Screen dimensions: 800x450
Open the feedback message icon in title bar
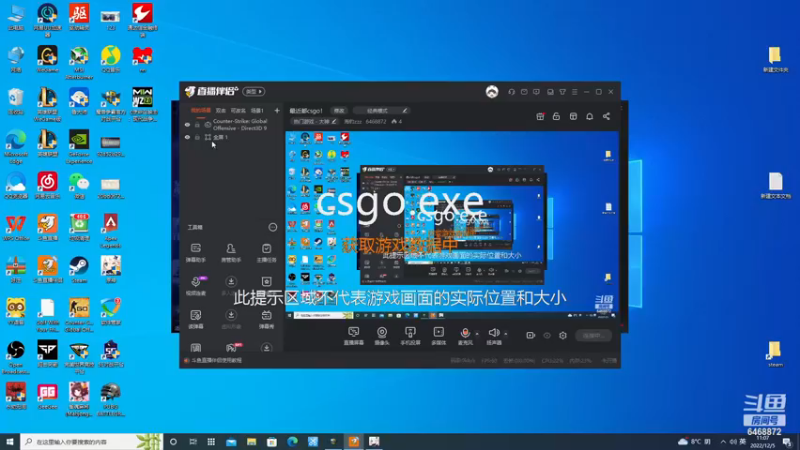pyautogui.click(x=536, y=92)
